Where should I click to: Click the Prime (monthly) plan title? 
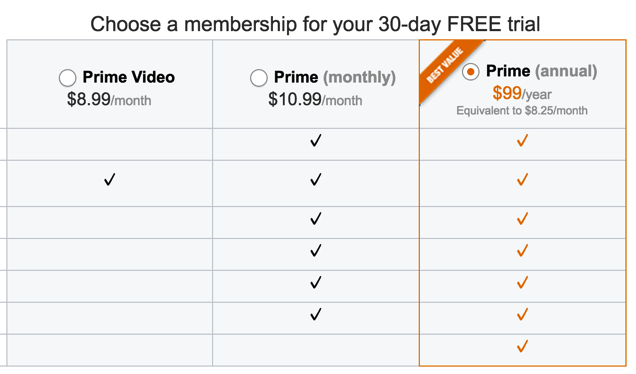click(x=335, y=77)
